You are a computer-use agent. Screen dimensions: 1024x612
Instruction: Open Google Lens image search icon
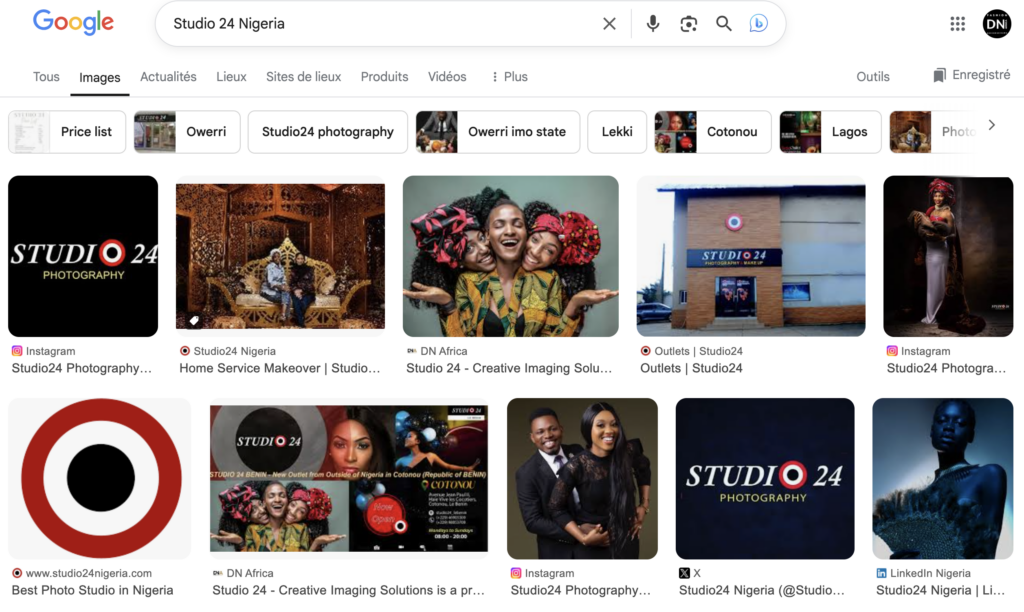pos(688,24)
